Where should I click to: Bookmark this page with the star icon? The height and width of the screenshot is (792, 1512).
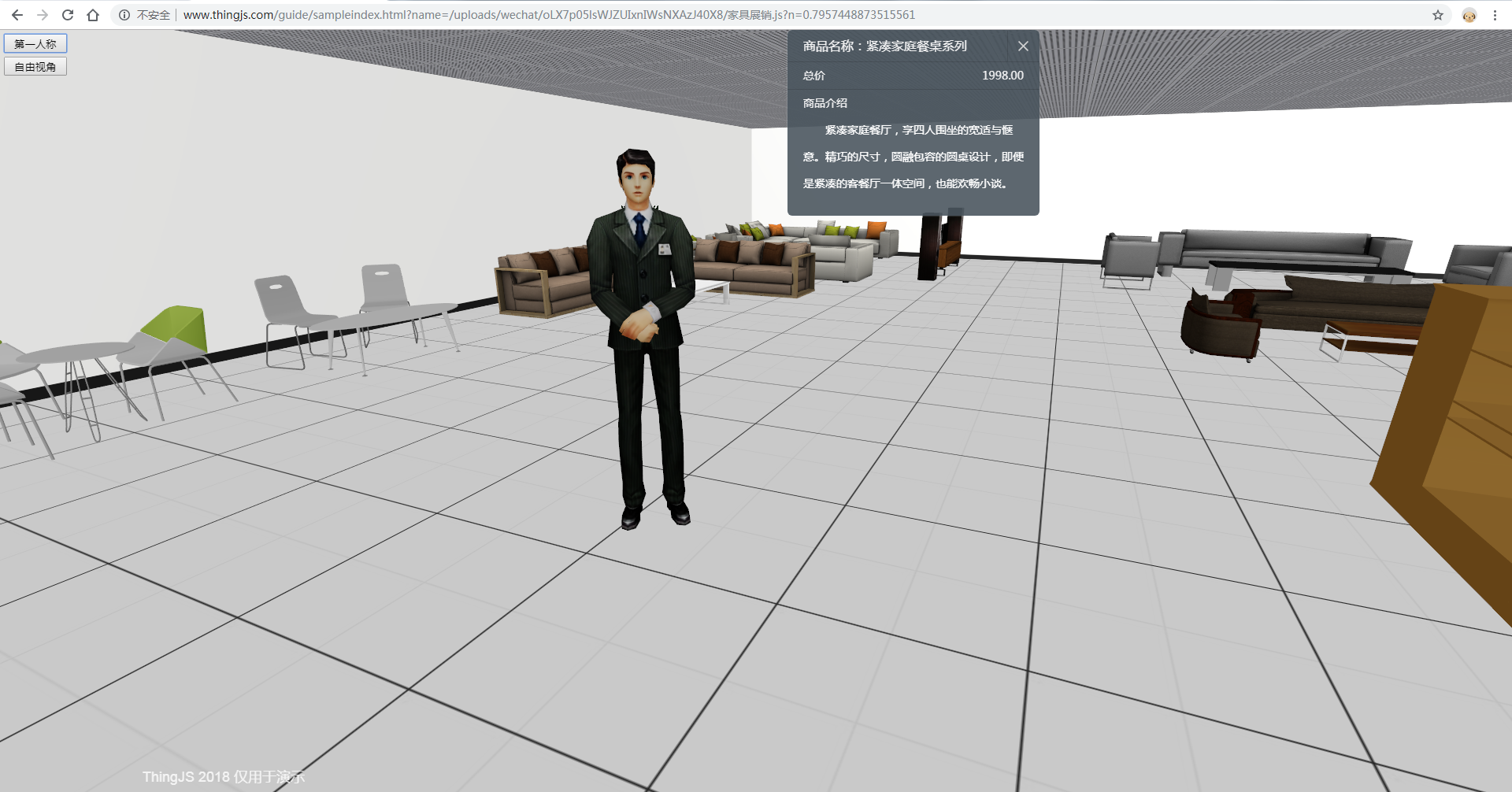click(1439, 14)
